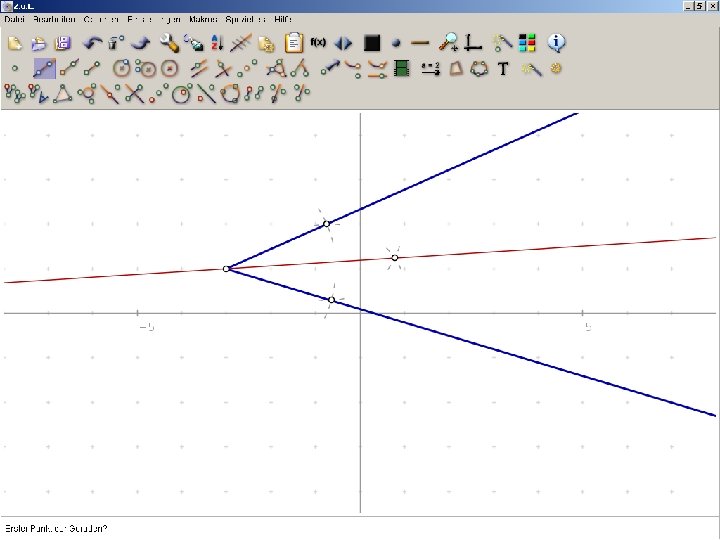Open the multicolor palette grid icon

pyautogui.click(x=527, y=43)
